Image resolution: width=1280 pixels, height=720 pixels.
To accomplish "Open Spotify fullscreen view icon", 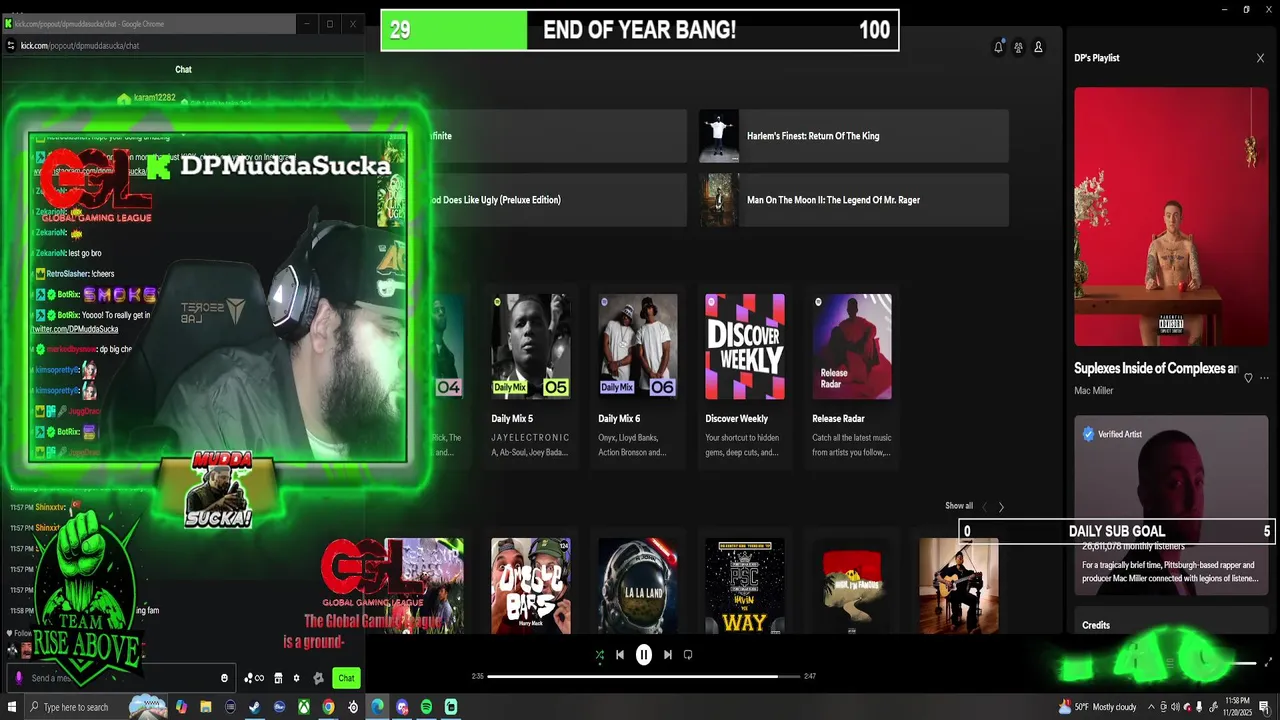I will [1268, 662].
